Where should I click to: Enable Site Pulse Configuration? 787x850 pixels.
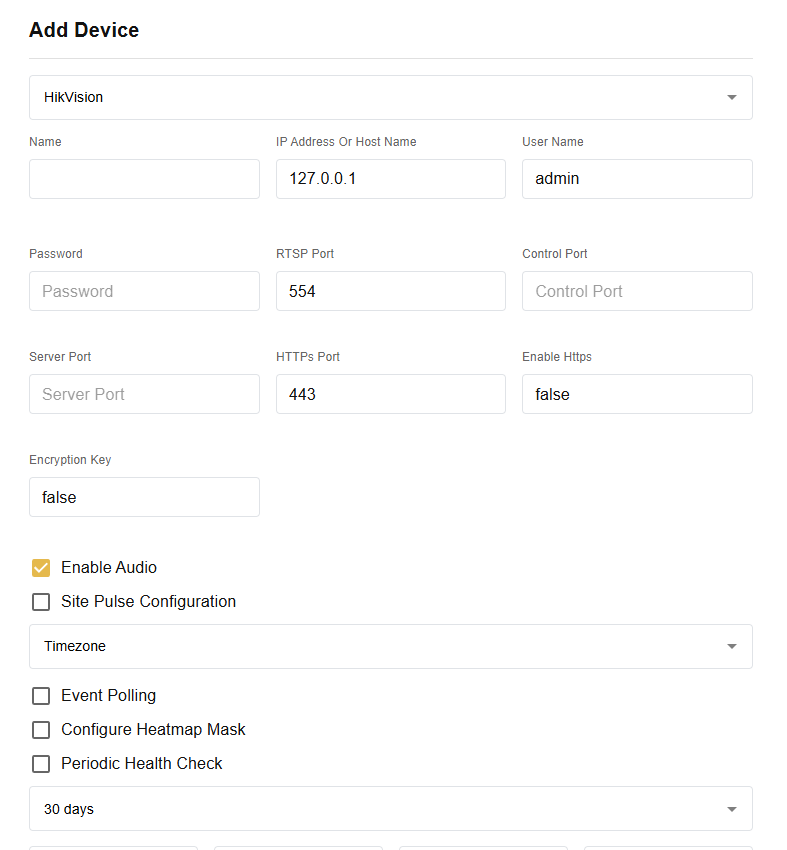coord(41,601)
